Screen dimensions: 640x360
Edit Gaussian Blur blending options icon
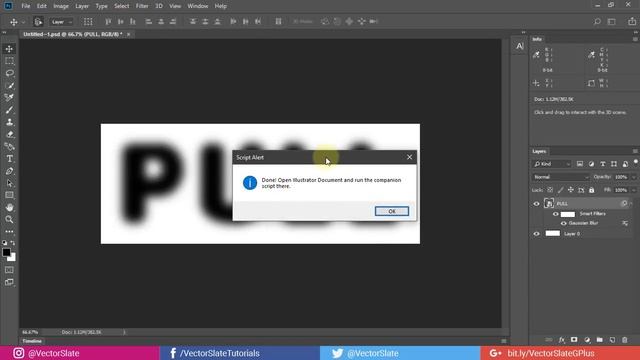pos(625,223)
